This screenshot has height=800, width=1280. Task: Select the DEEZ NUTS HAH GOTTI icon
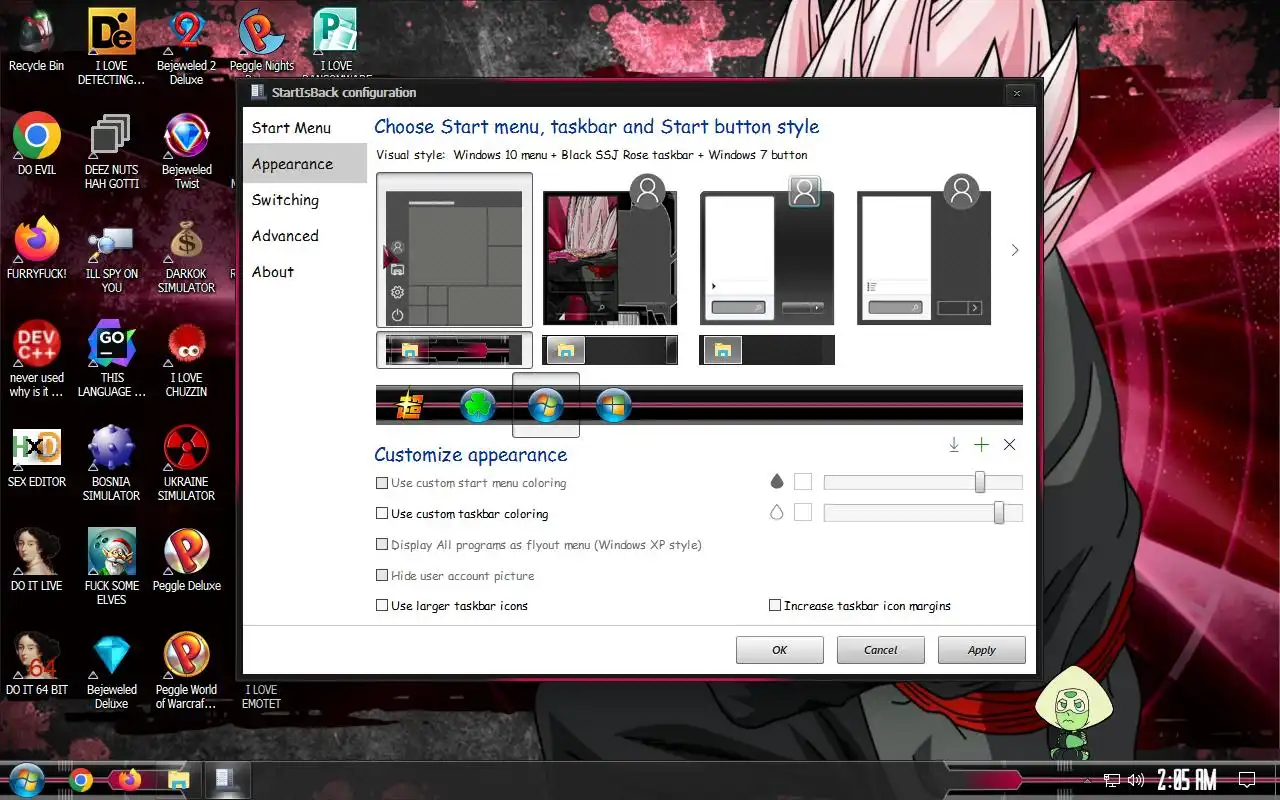pos(112,150)
